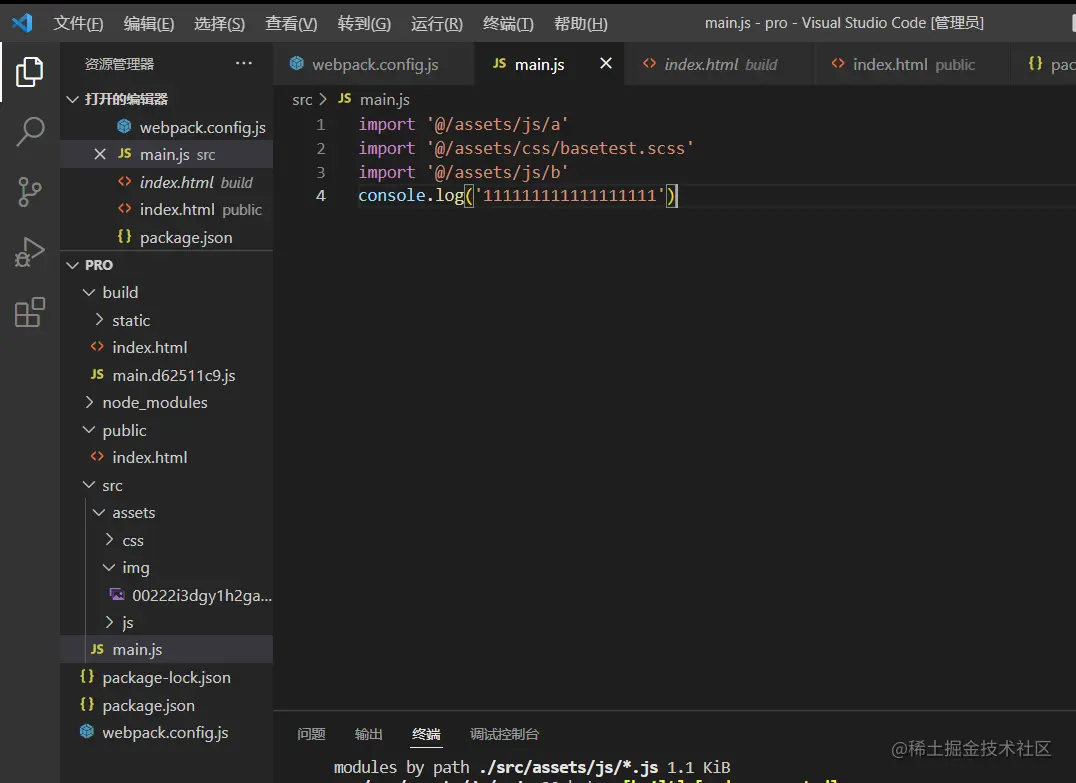Collapse the build folder
The height and width of the screenshot is (783, 1076).
(x=120, y=293)
